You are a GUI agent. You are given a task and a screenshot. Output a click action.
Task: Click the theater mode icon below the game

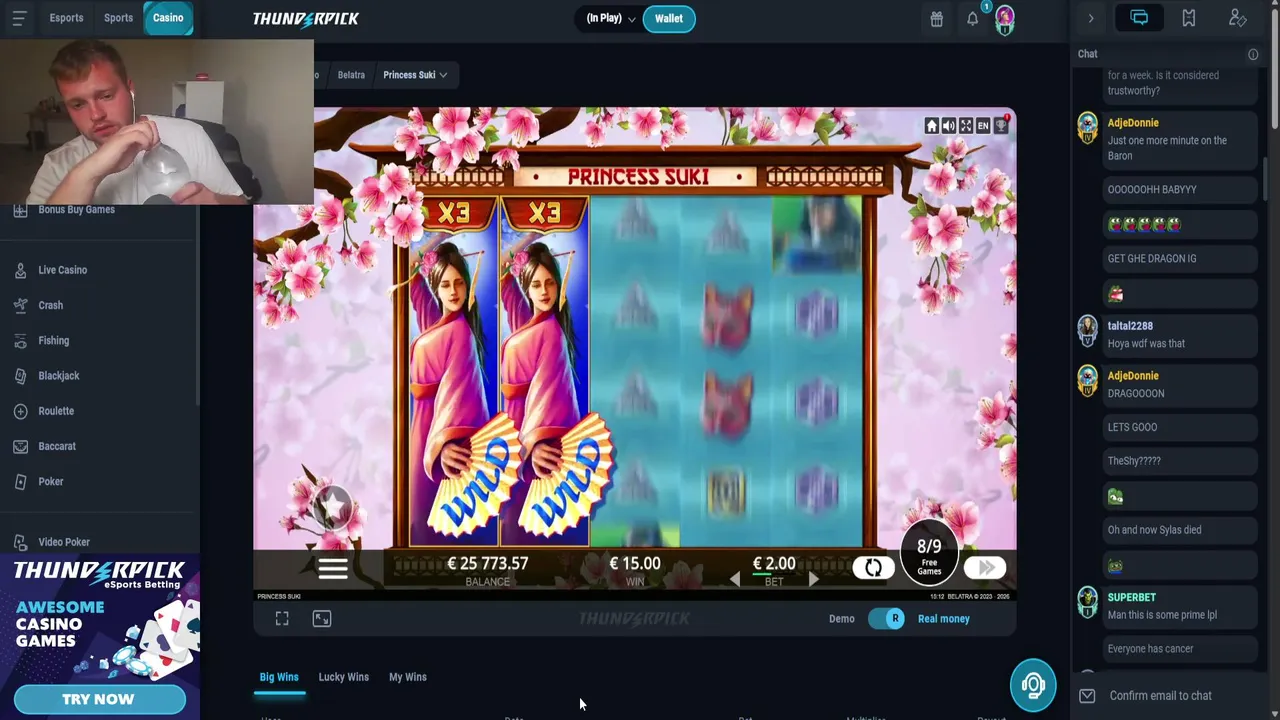322,619
